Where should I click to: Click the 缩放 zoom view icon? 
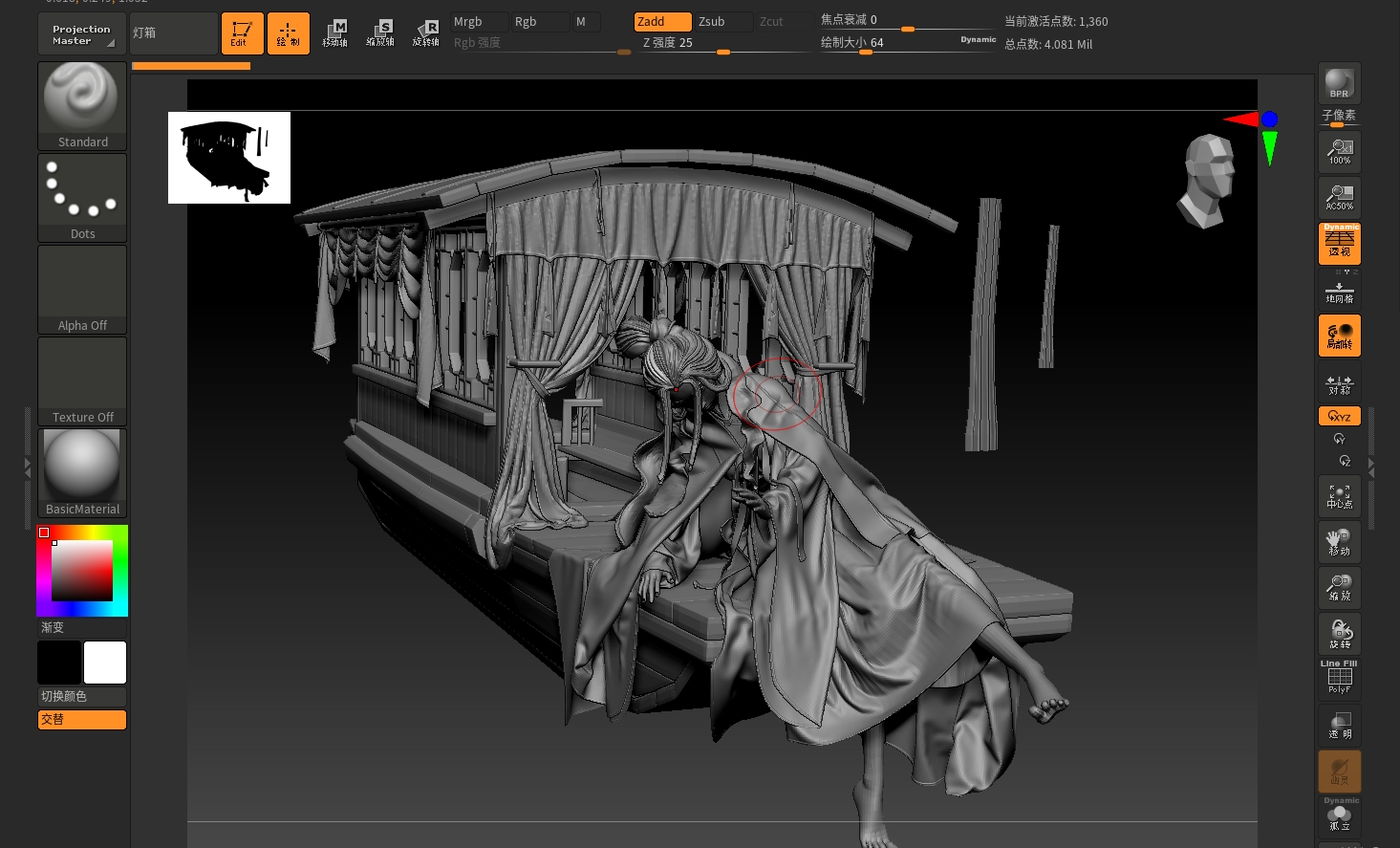click(1340, 588)
